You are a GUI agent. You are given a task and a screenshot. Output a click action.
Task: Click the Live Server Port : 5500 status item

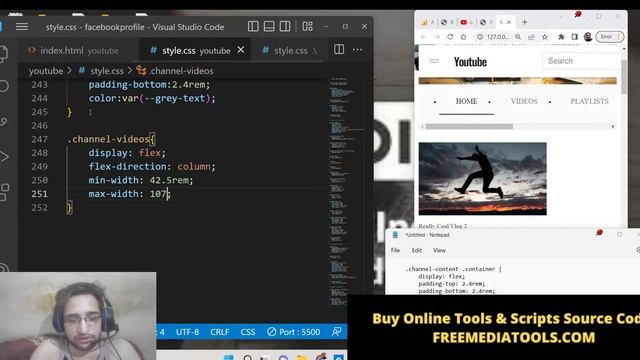(x=293, y=332)
